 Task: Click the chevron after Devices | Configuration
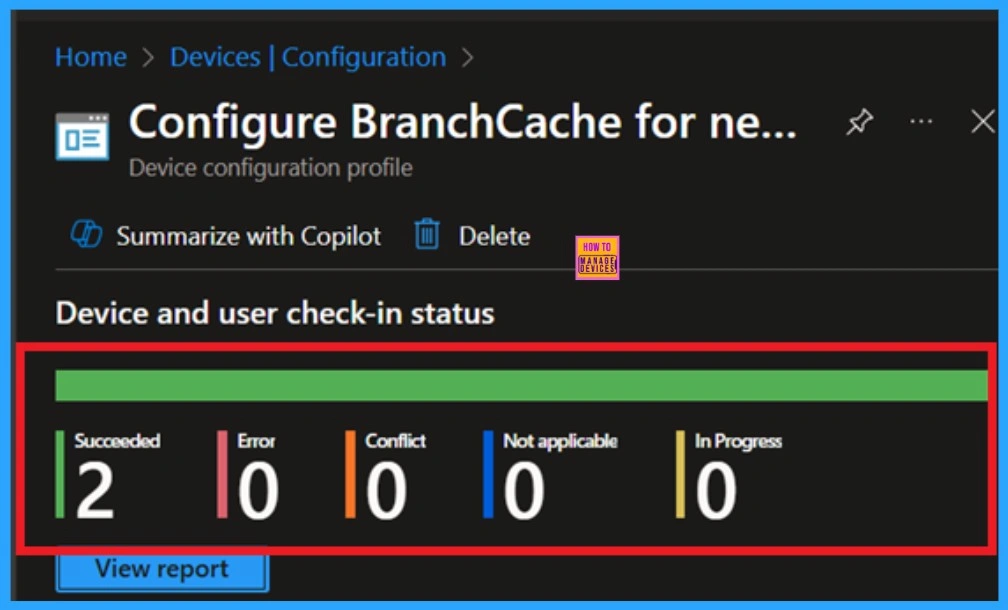[467, 57]
